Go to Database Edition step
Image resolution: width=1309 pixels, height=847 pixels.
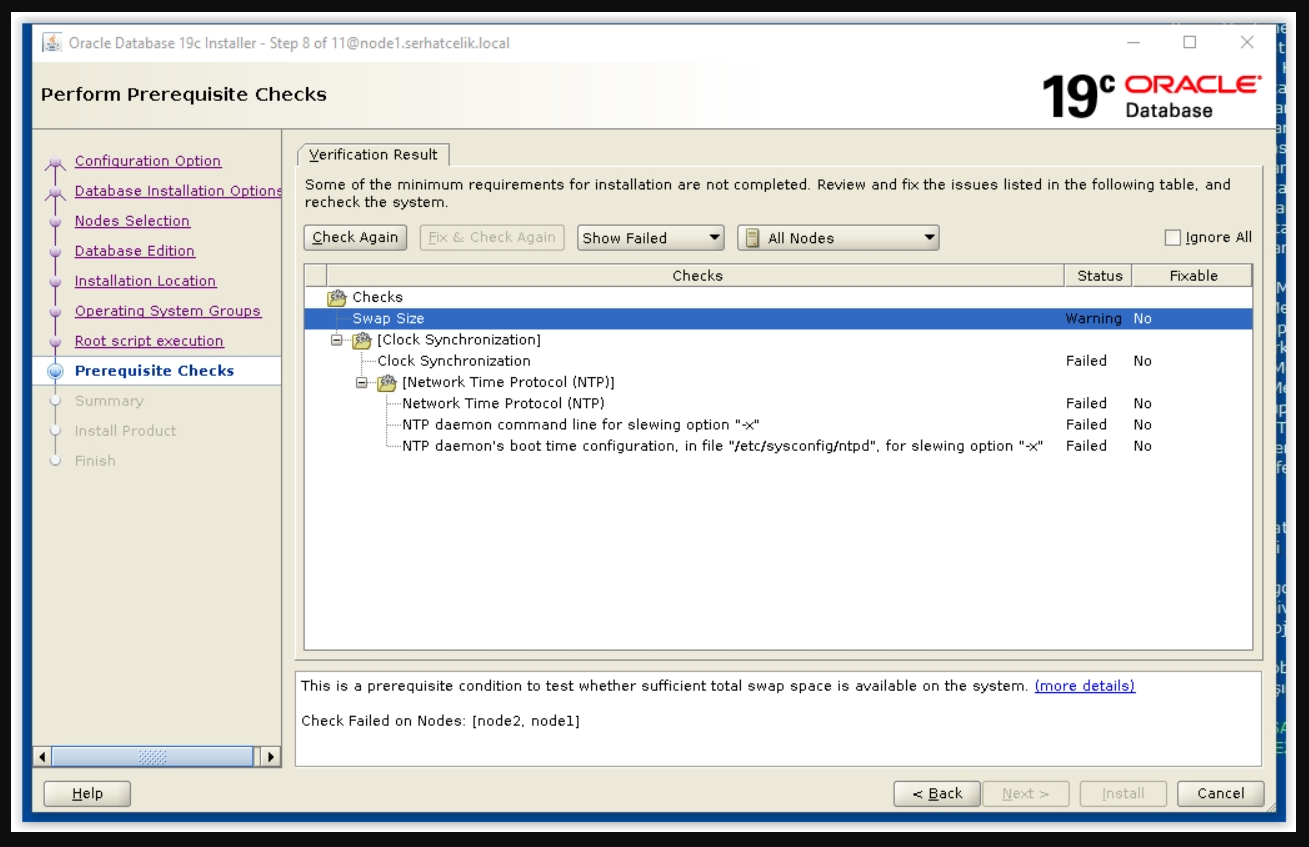click(135, 251)
